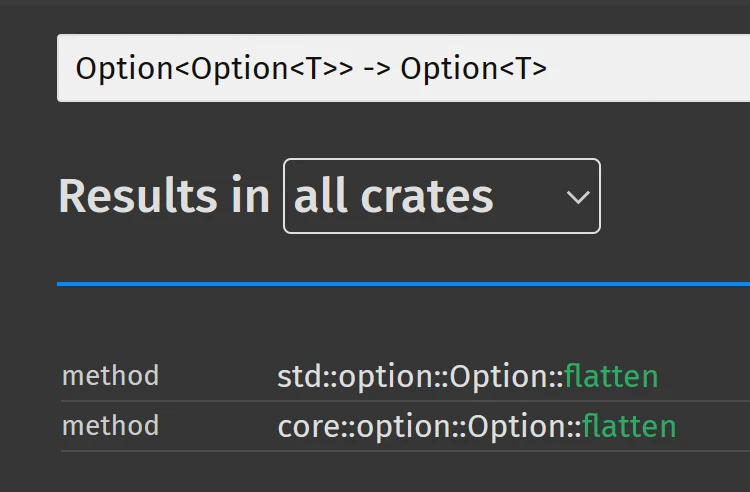Image resolution: width=750 pixels, height=492 pixels.
Task: Click 'core::option::Option::' path prefix in second result
Action: click(x=429, y=426)
